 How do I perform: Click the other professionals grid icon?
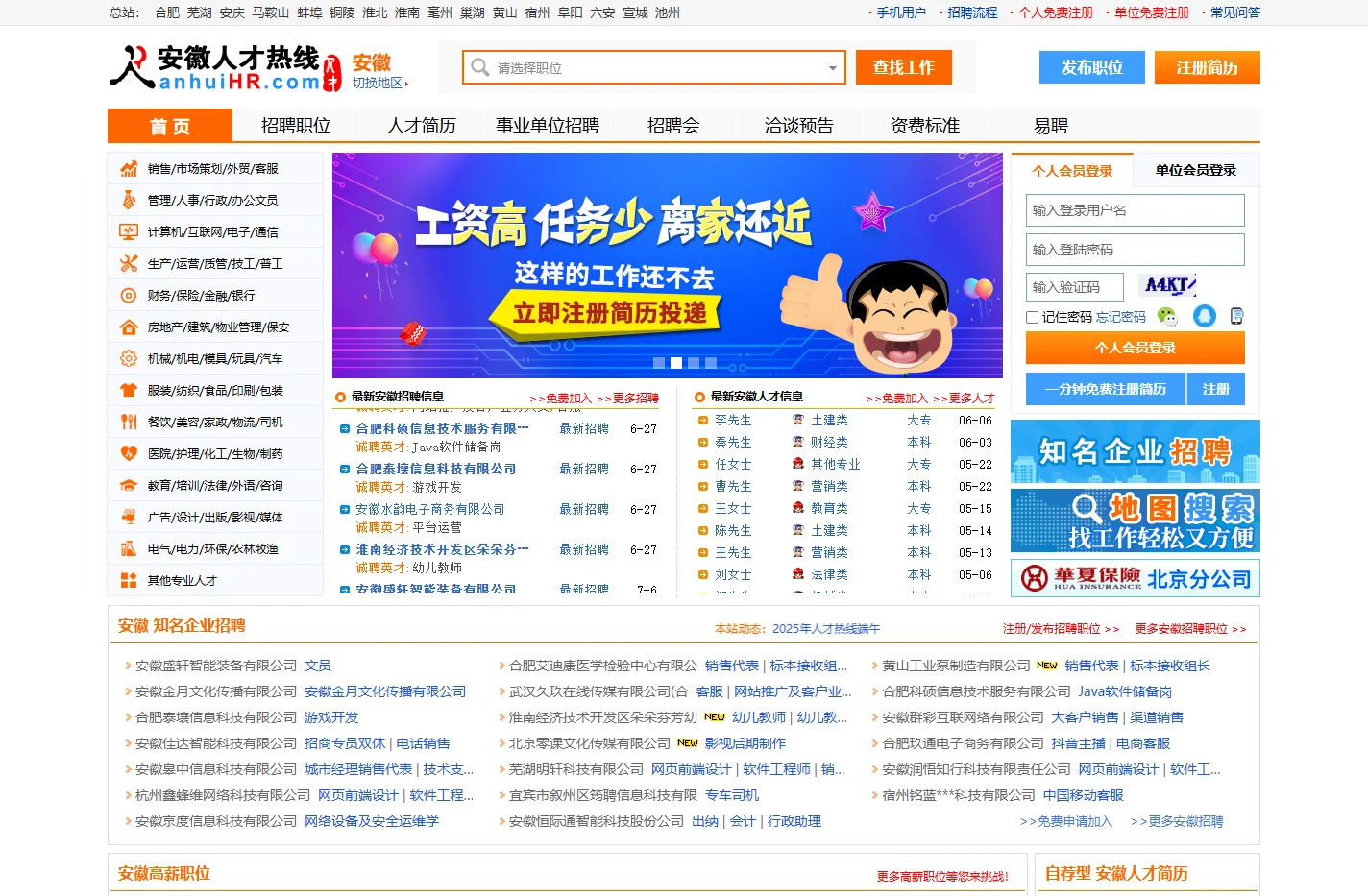click(x=128, y=581)
